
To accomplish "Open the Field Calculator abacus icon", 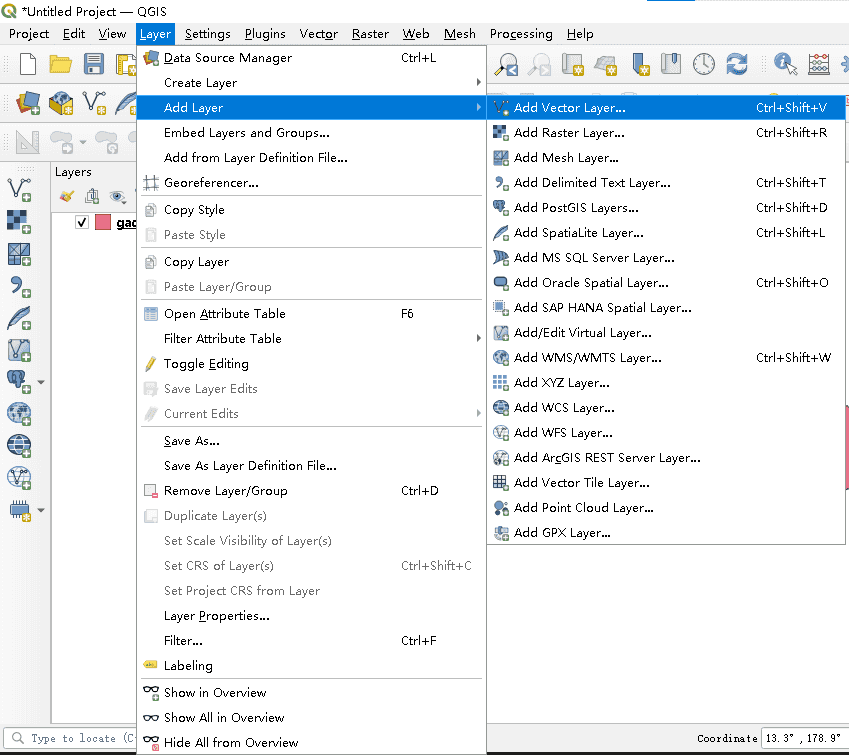I will tap(819, 64).
